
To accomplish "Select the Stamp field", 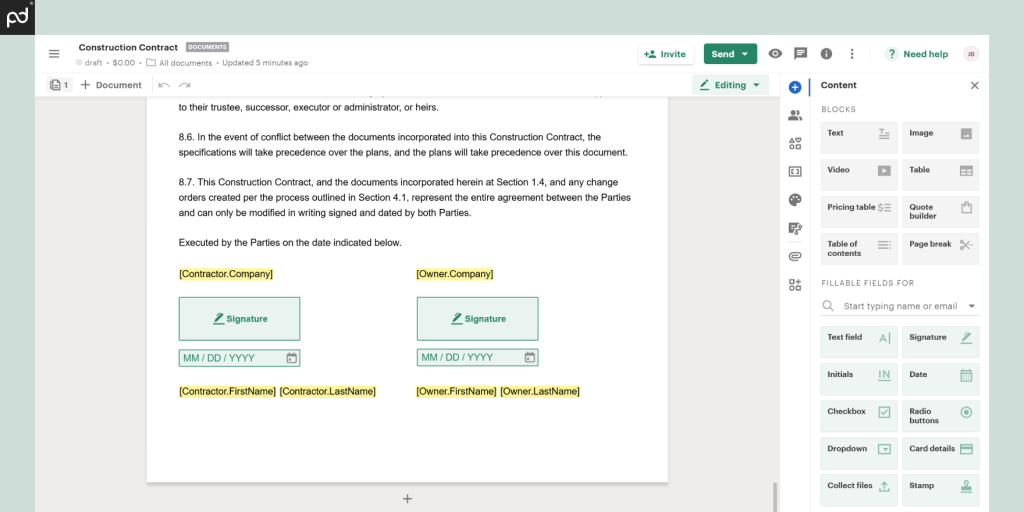I will pyautogui.click(x=940, y=490).
